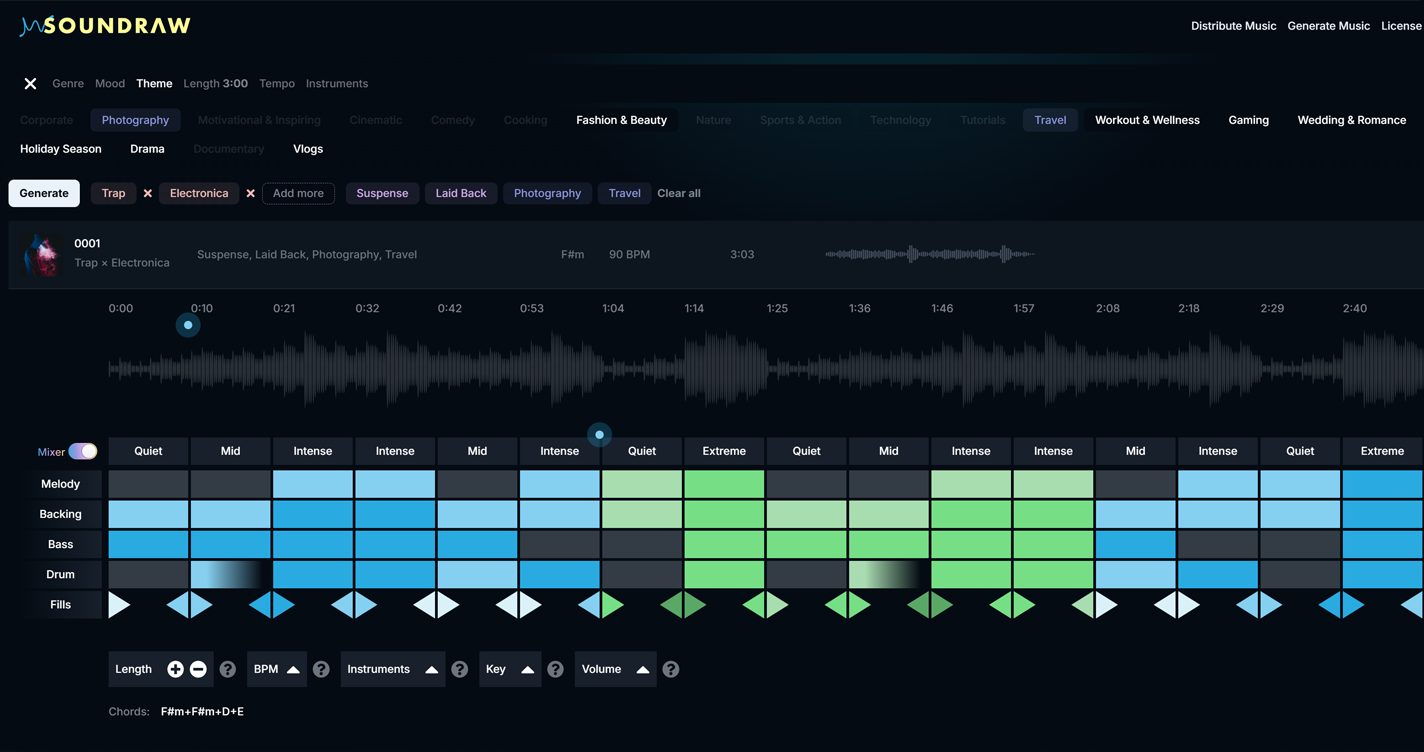Toggle the first Melody block under Quiet
The width and height of the screenshot is (1424, 752).
point(148,484)
